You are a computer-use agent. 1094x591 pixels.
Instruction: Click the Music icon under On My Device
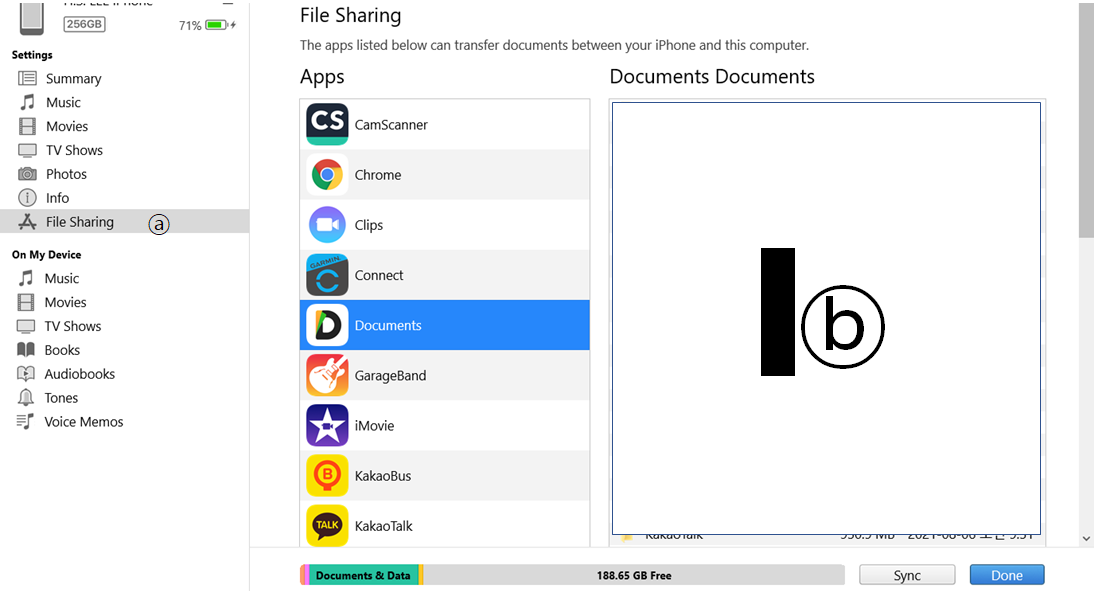click(26, 278)
